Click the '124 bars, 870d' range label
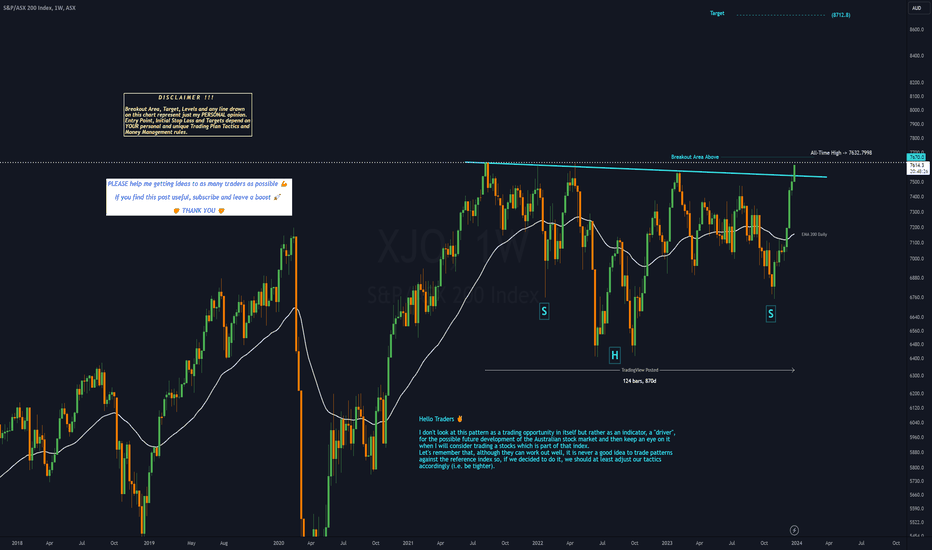932x550 pixels. tap(640, 381)
